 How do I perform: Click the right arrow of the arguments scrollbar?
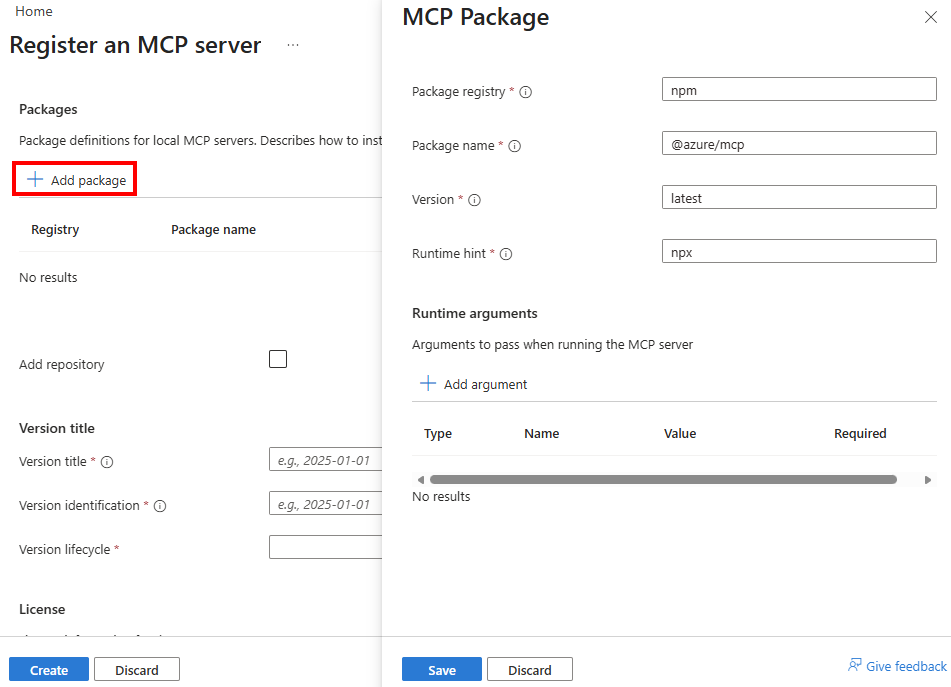(x=927, y=479)
